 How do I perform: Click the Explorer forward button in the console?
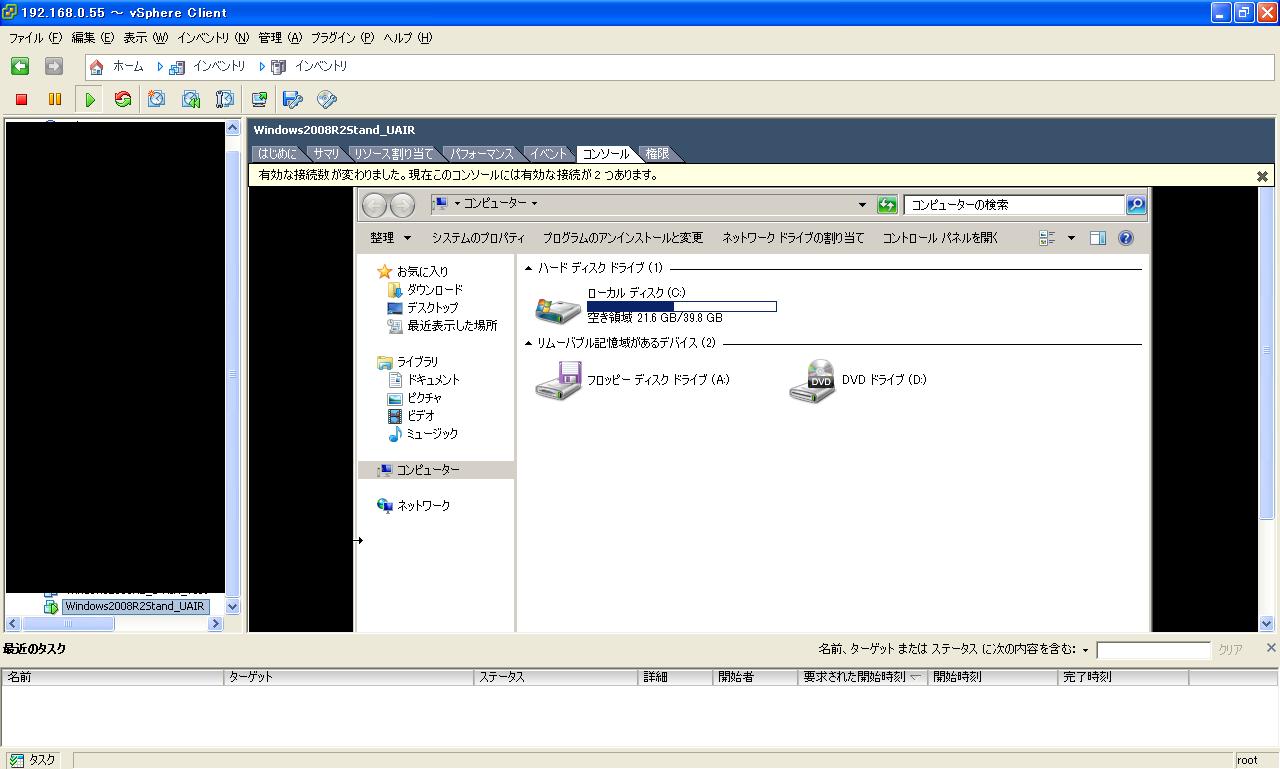click(x=402, y=205)
